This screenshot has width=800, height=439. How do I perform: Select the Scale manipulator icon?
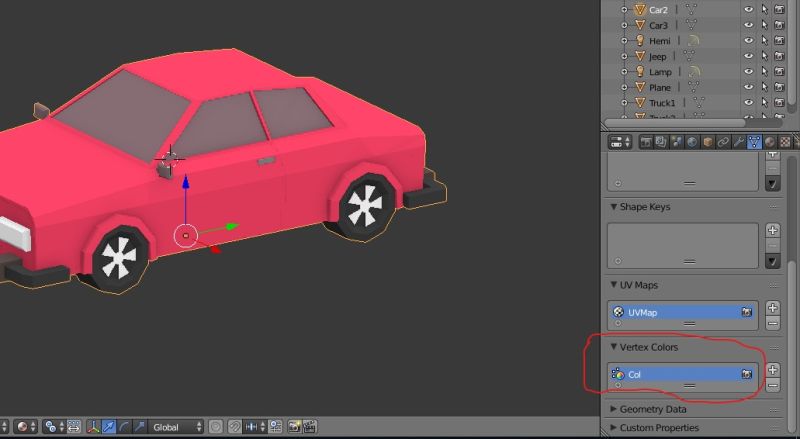(140, 427)
